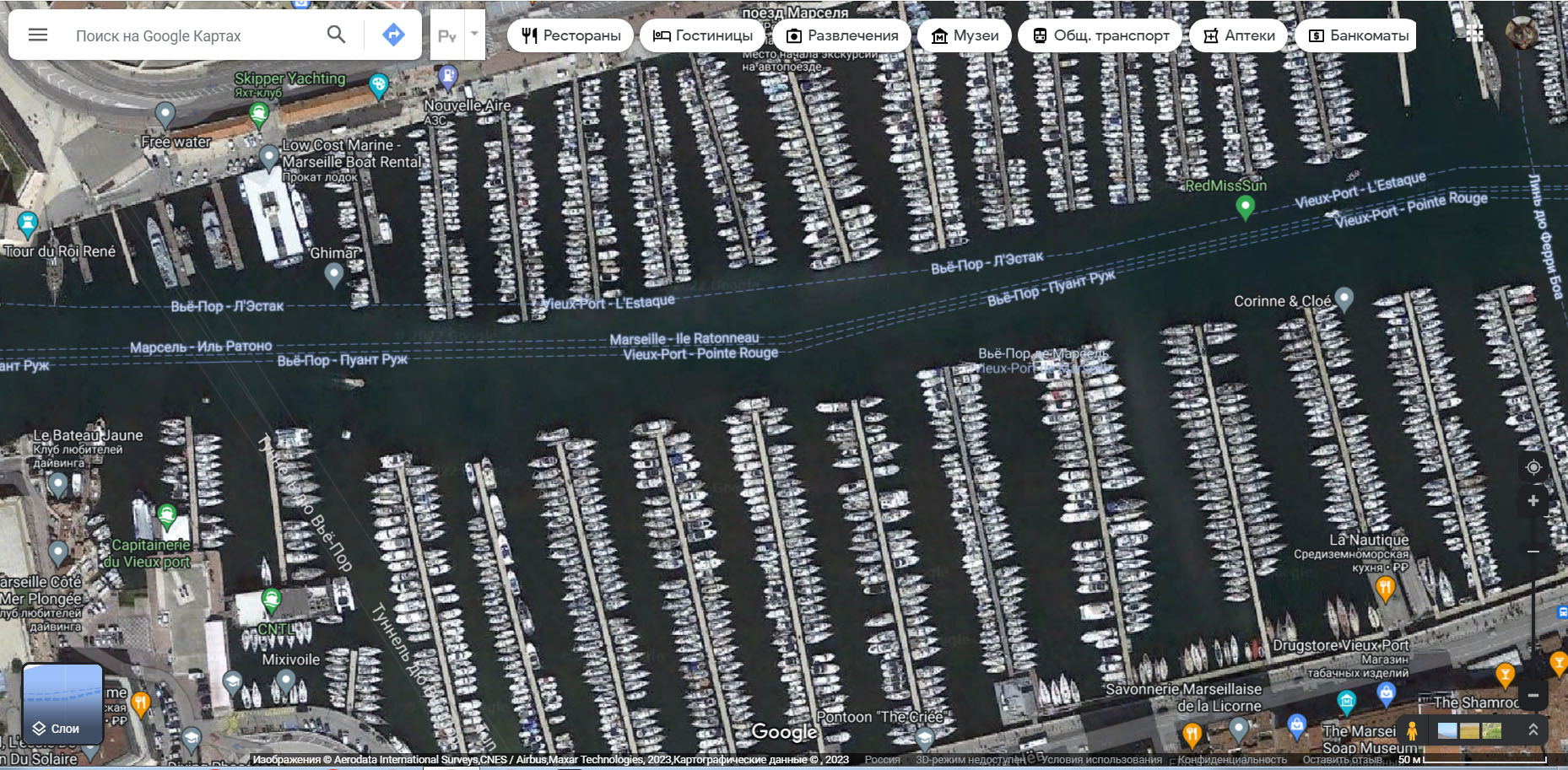
Task: Click the zoom slider handle
Action: tap(1533, 552)
